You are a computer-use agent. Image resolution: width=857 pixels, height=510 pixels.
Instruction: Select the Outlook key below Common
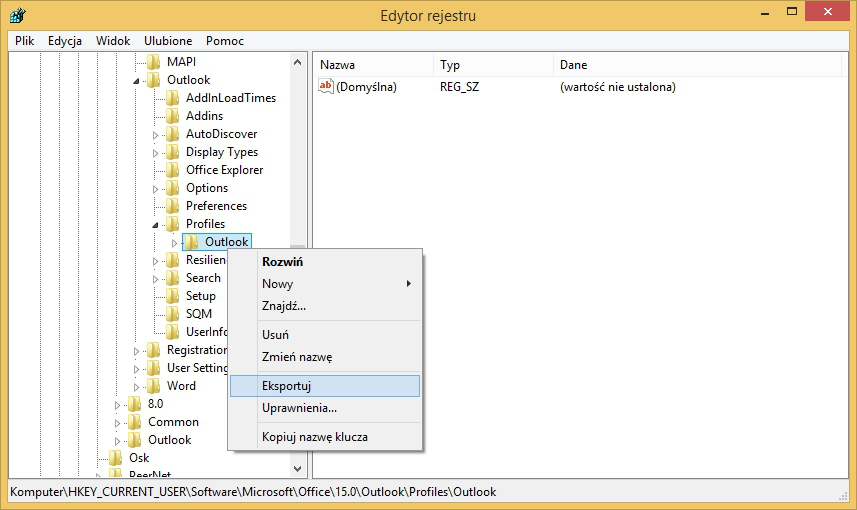pos(169,440)
